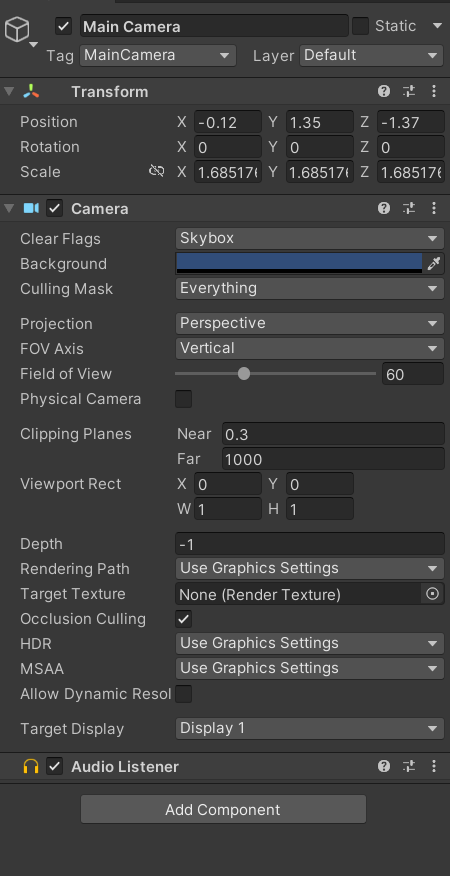The height and width of the screenshot is (876, 450).
Task: Enable Physical Camera checkbox
Action: click(183, 399)
